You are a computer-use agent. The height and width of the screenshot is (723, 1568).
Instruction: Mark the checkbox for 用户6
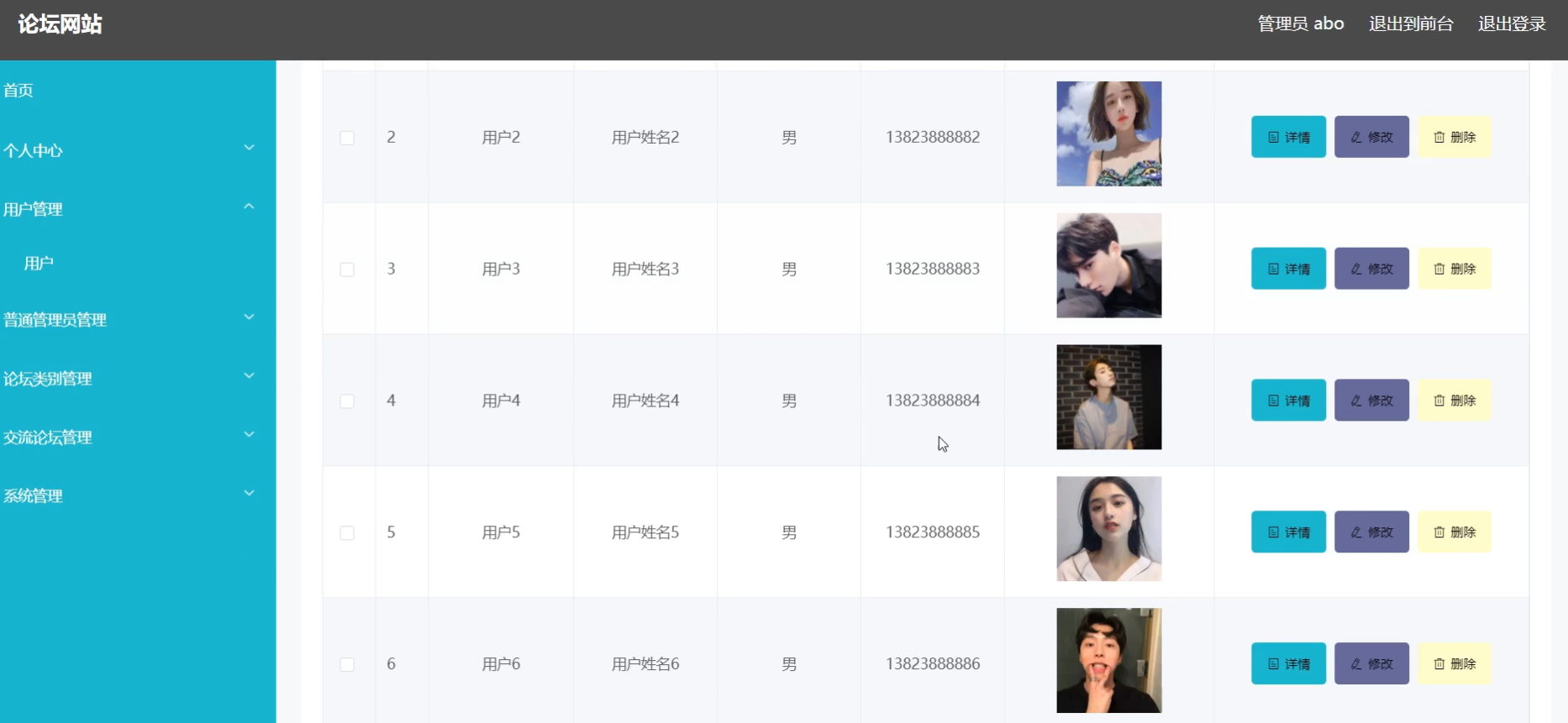(347, 664)
